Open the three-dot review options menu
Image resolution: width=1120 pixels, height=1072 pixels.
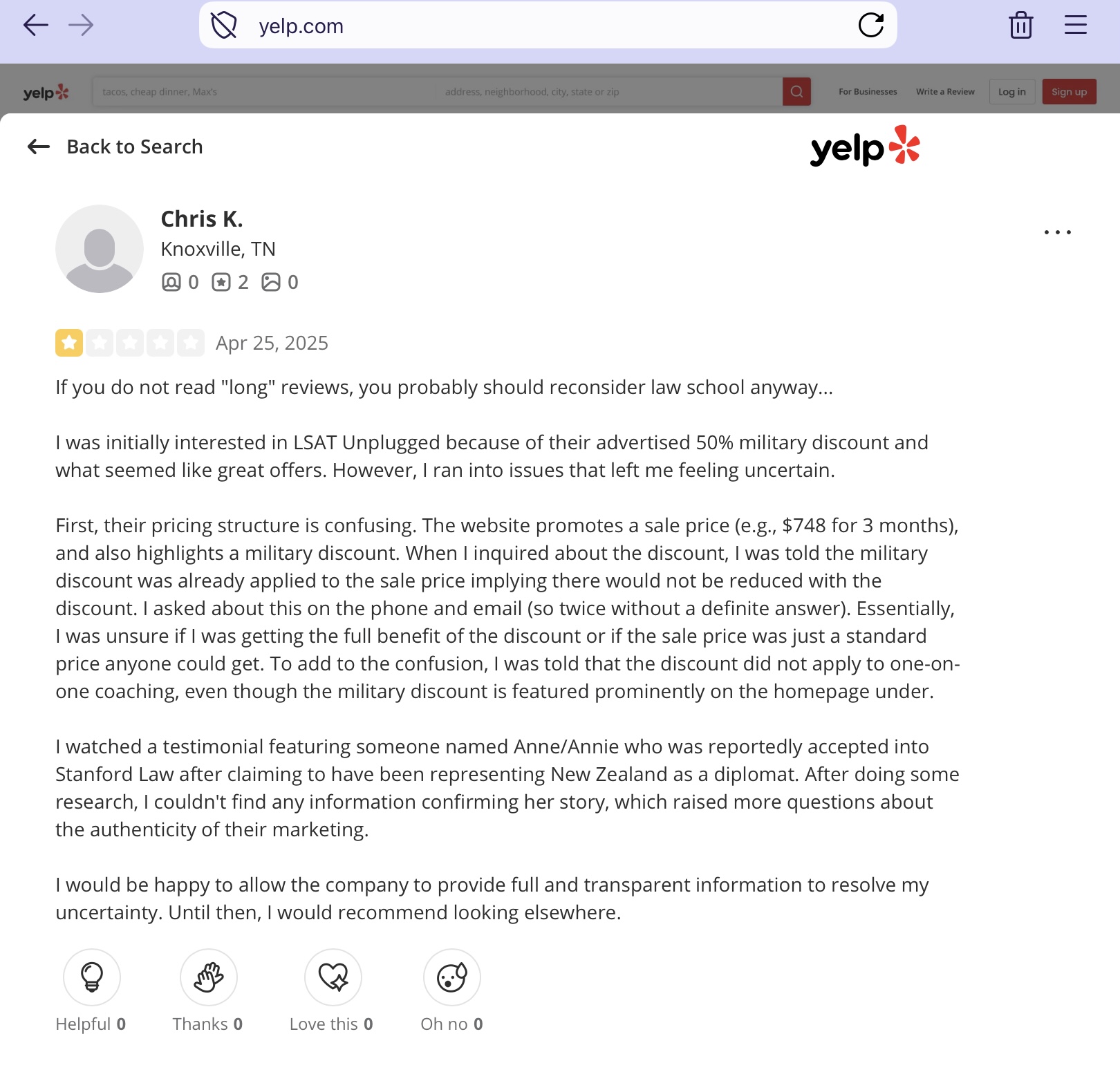coord(1058,232)
